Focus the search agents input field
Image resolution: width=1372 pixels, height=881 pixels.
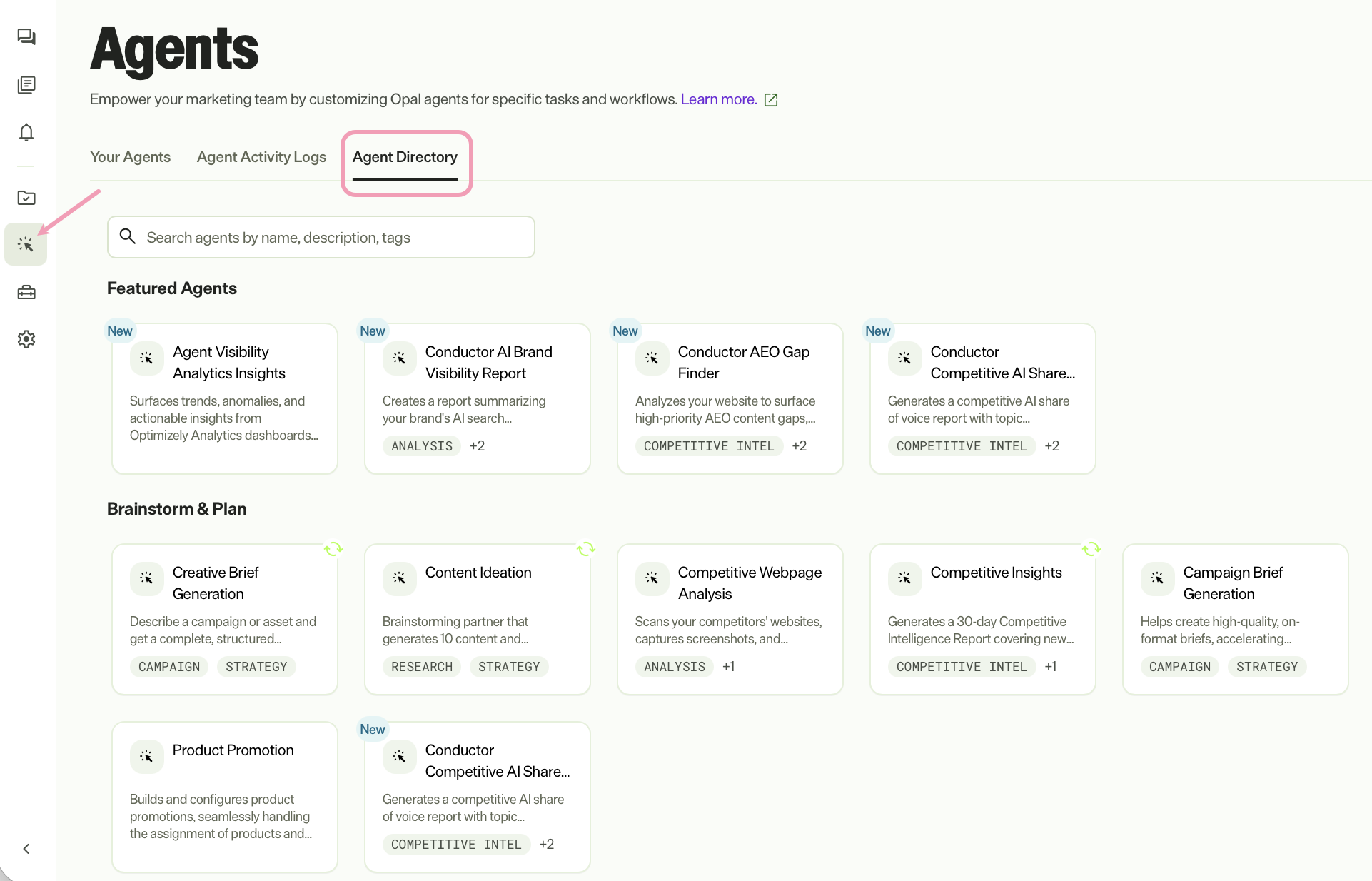point(321,237)
